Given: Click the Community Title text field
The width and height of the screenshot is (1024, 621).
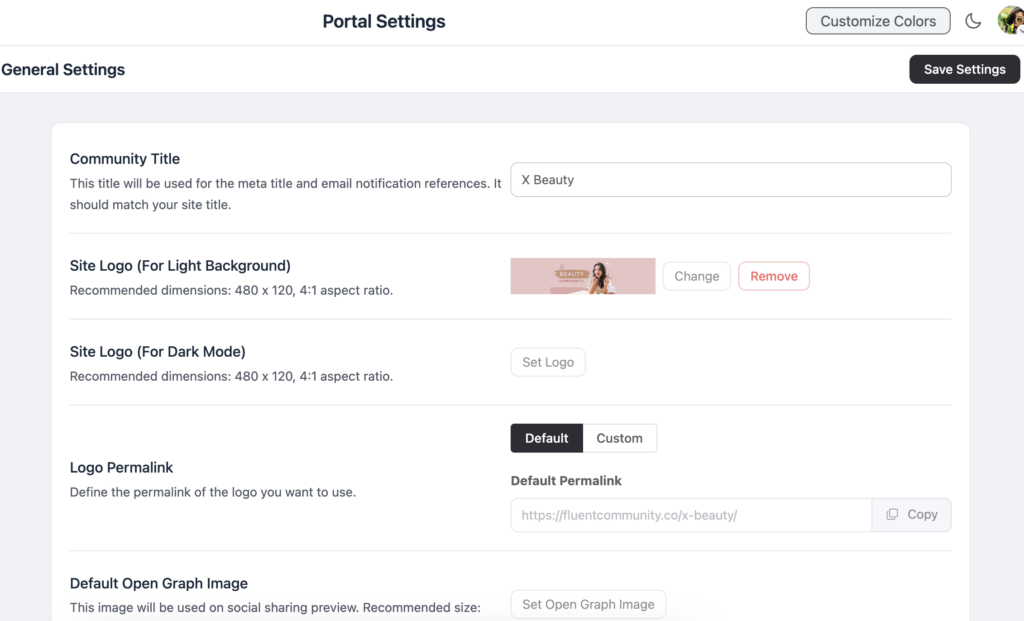Looking at the screenshot, I should coord(730,180).
